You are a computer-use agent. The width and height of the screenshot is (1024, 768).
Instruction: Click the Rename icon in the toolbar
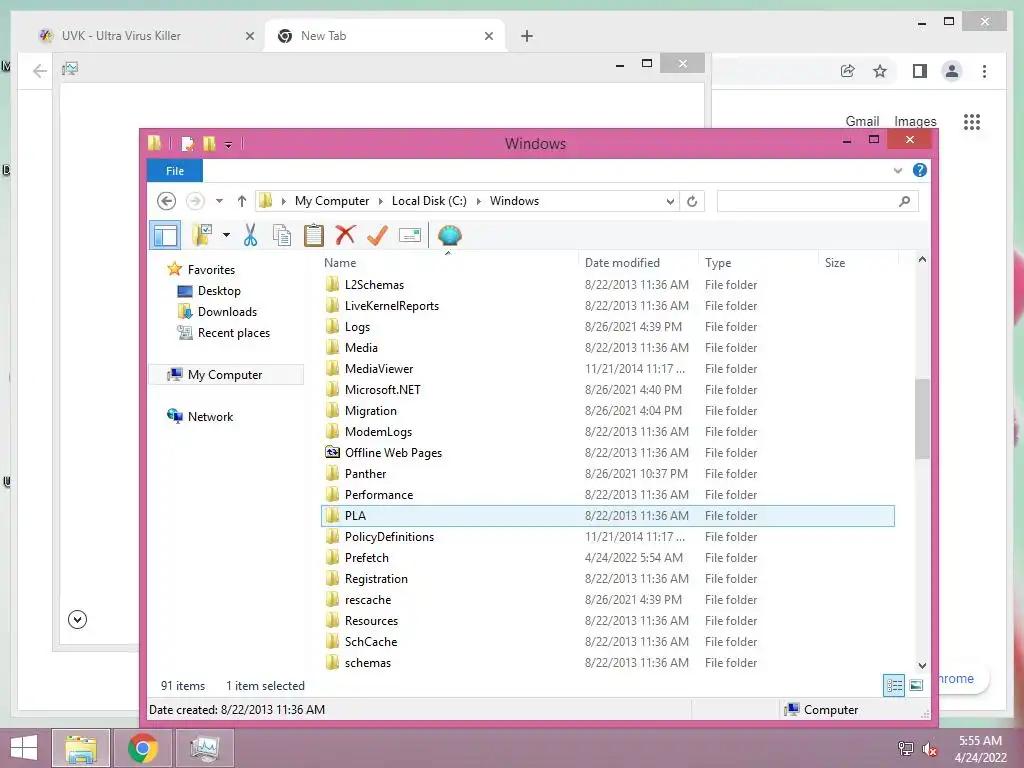pos(409,235)
